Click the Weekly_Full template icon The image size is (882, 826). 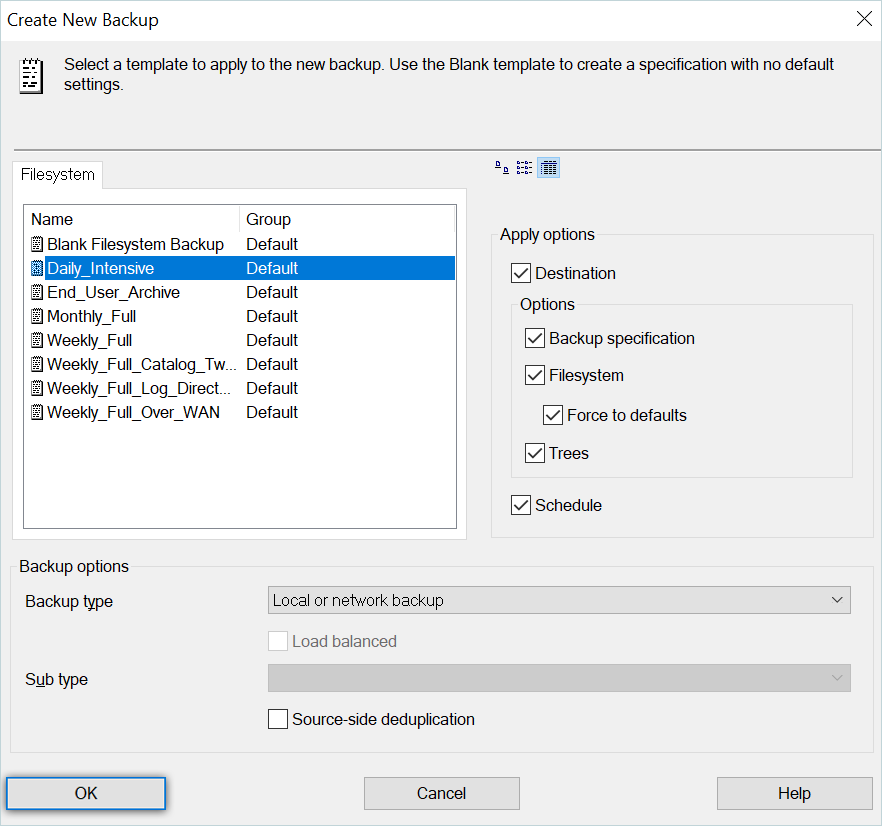[37, 340]
